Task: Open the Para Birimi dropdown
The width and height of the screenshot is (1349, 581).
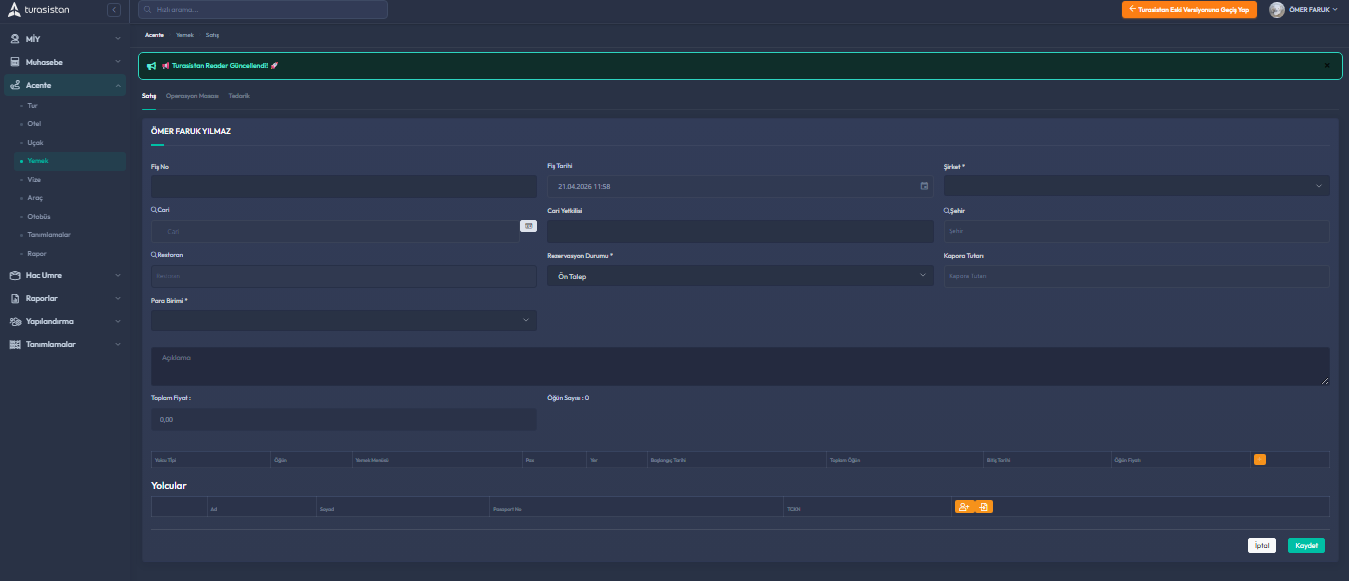Action: tap(343, 320)
